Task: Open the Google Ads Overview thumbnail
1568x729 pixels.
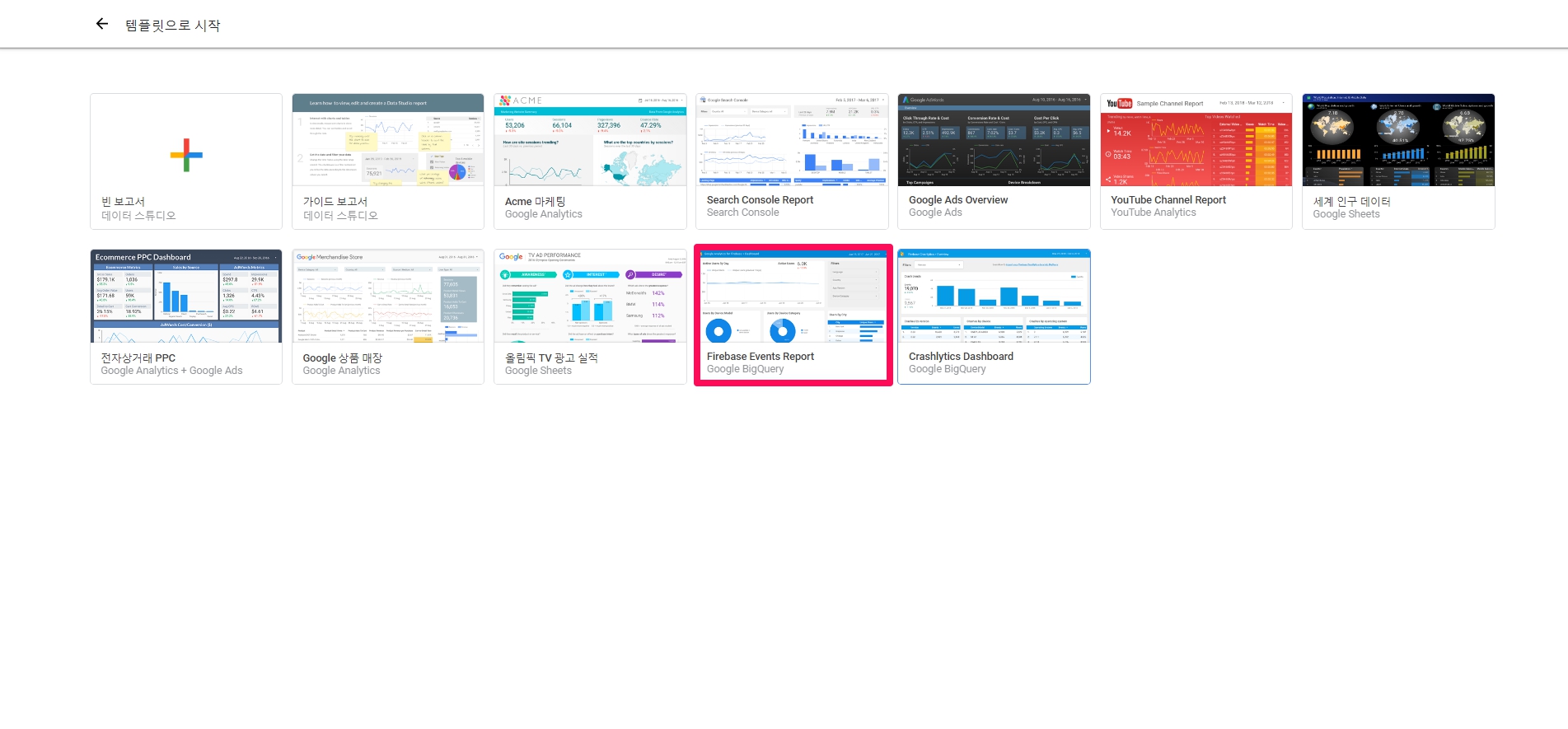Action: click(x=994, y=140)
